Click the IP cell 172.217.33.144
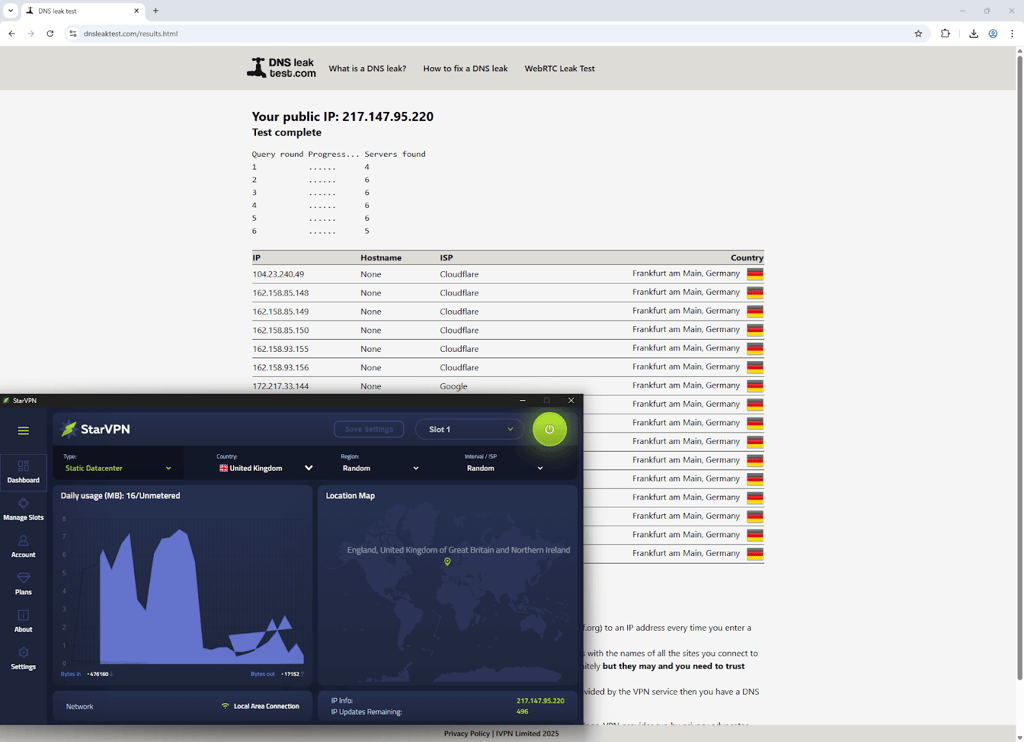The width and height of the screenshot is (1024, 742). pos(281,386)
